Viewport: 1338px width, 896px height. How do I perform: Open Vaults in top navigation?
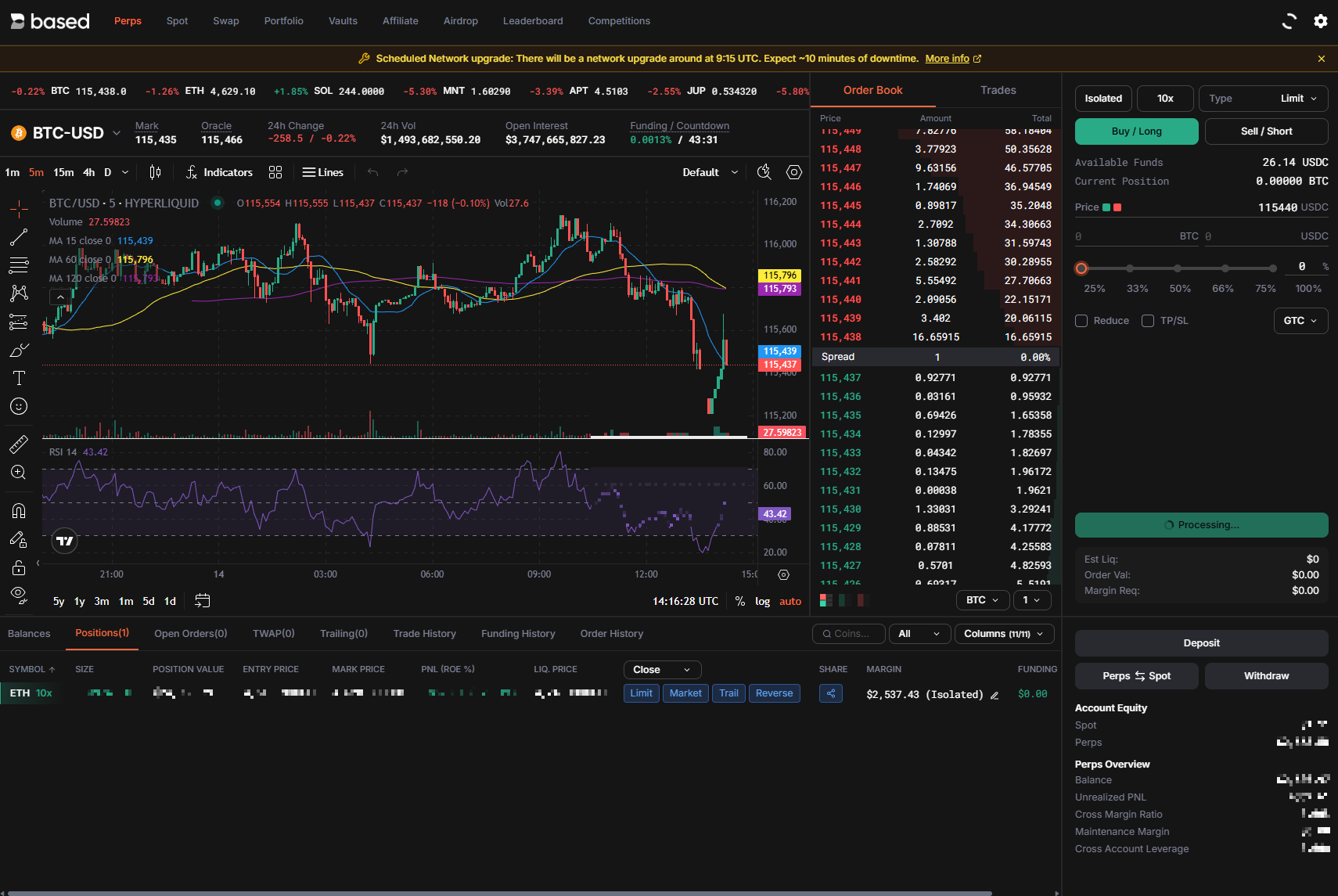[x=343, y=21]
